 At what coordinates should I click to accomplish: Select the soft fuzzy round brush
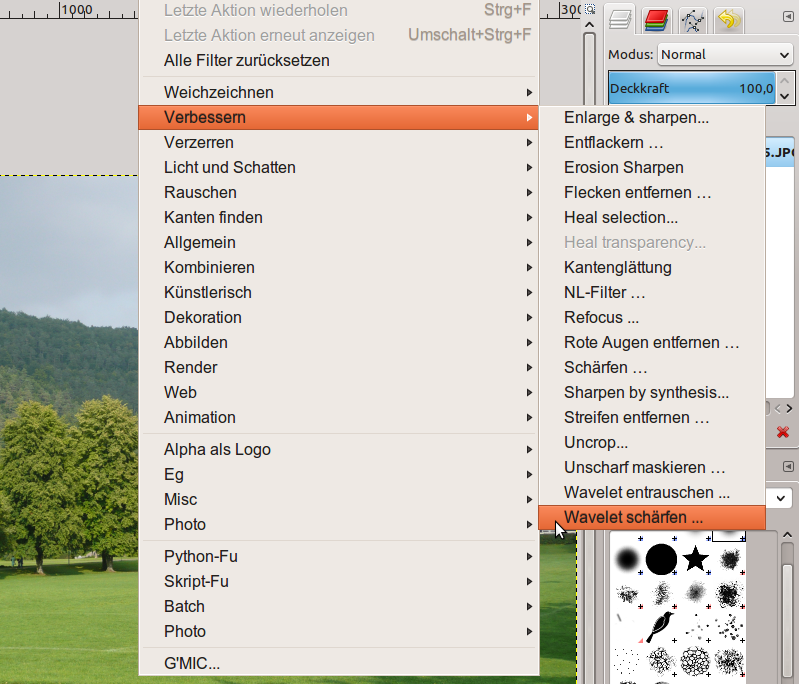[627, 559]
